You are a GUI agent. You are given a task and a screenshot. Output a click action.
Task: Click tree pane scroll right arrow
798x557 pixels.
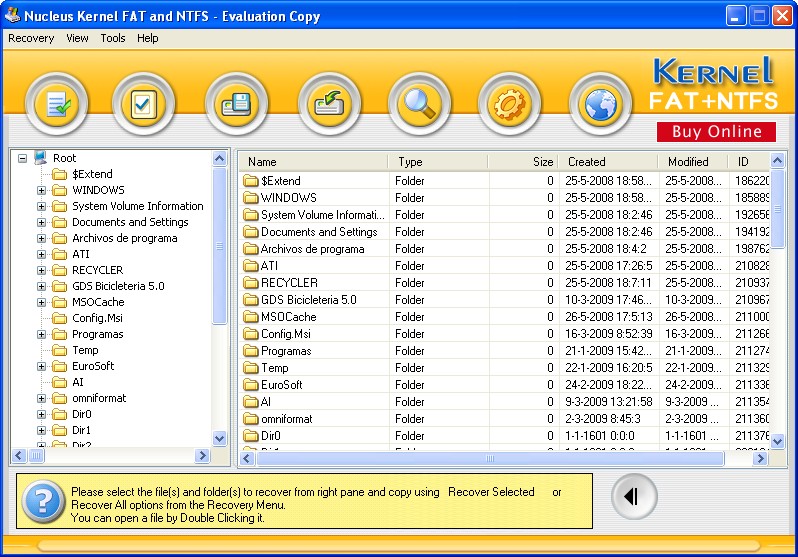click(202, 455)
